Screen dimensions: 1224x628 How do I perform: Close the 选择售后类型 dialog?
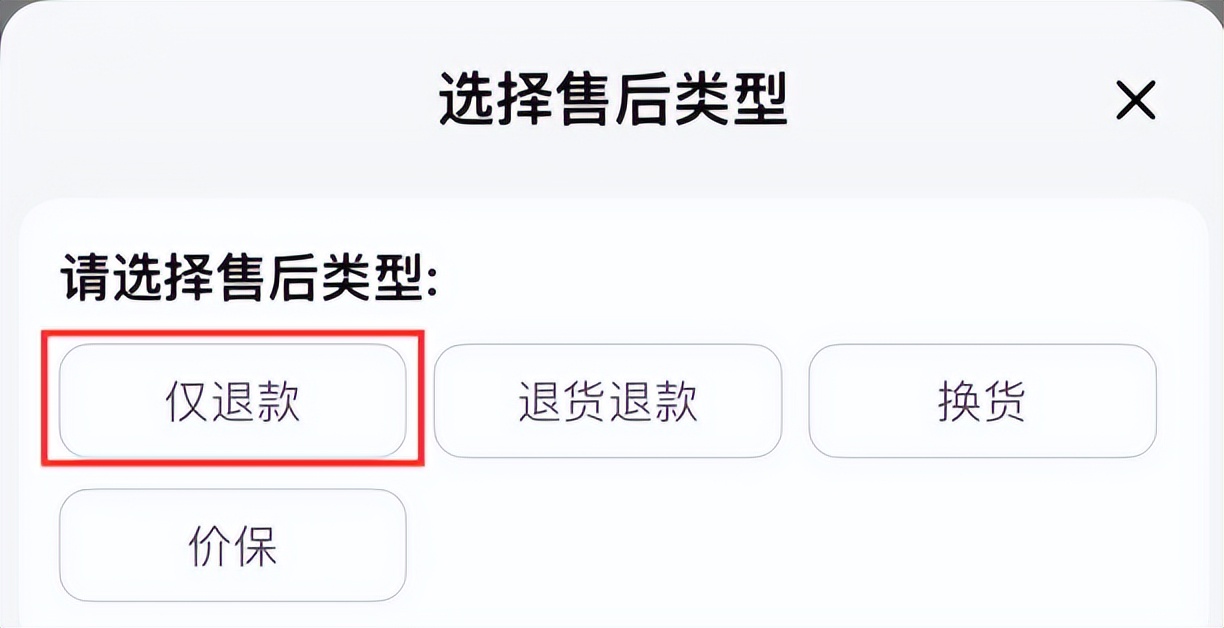[1135, 101]
